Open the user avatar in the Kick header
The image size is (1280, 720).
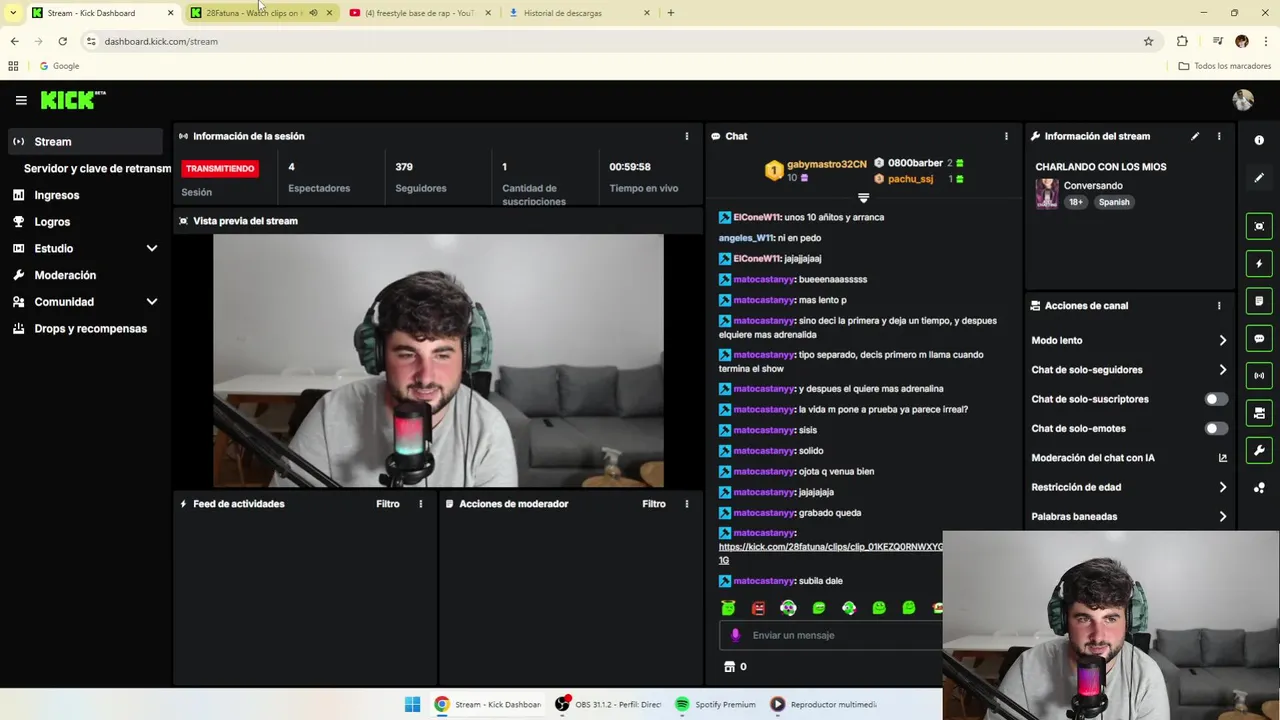pyautogui.click(x=1243, y=100)
